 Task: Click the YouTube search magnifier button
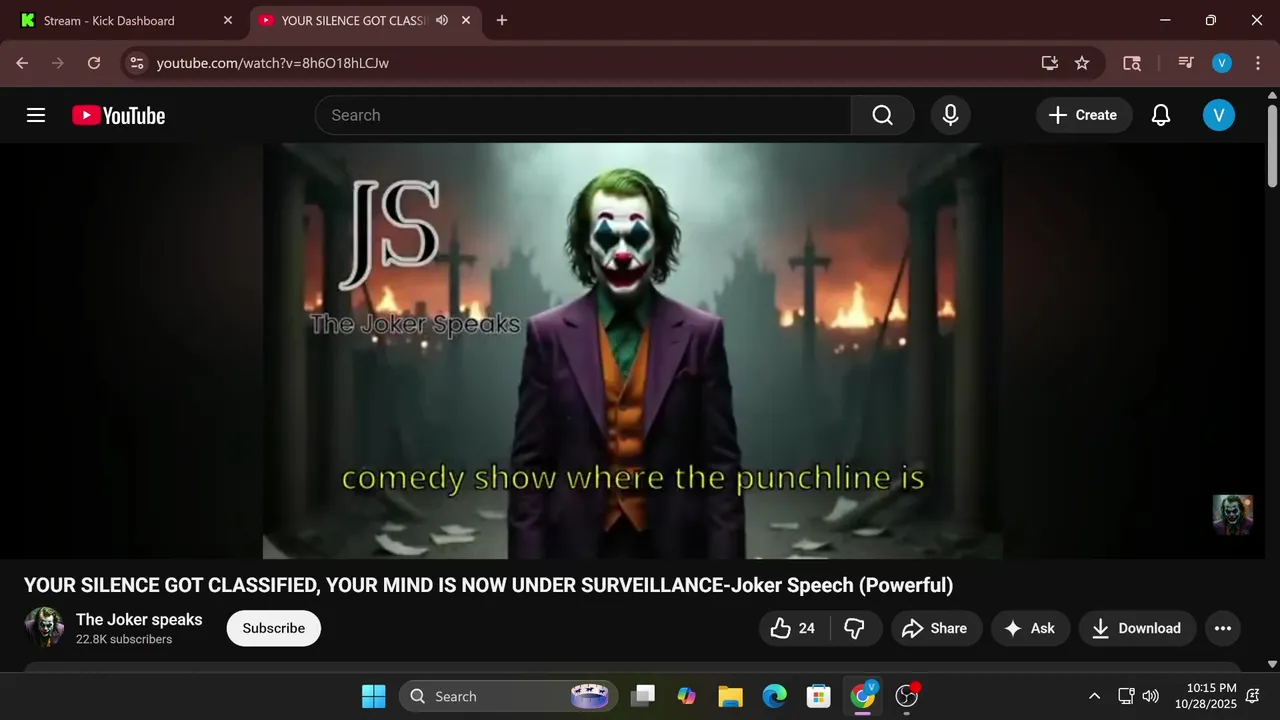click(882, 115)
